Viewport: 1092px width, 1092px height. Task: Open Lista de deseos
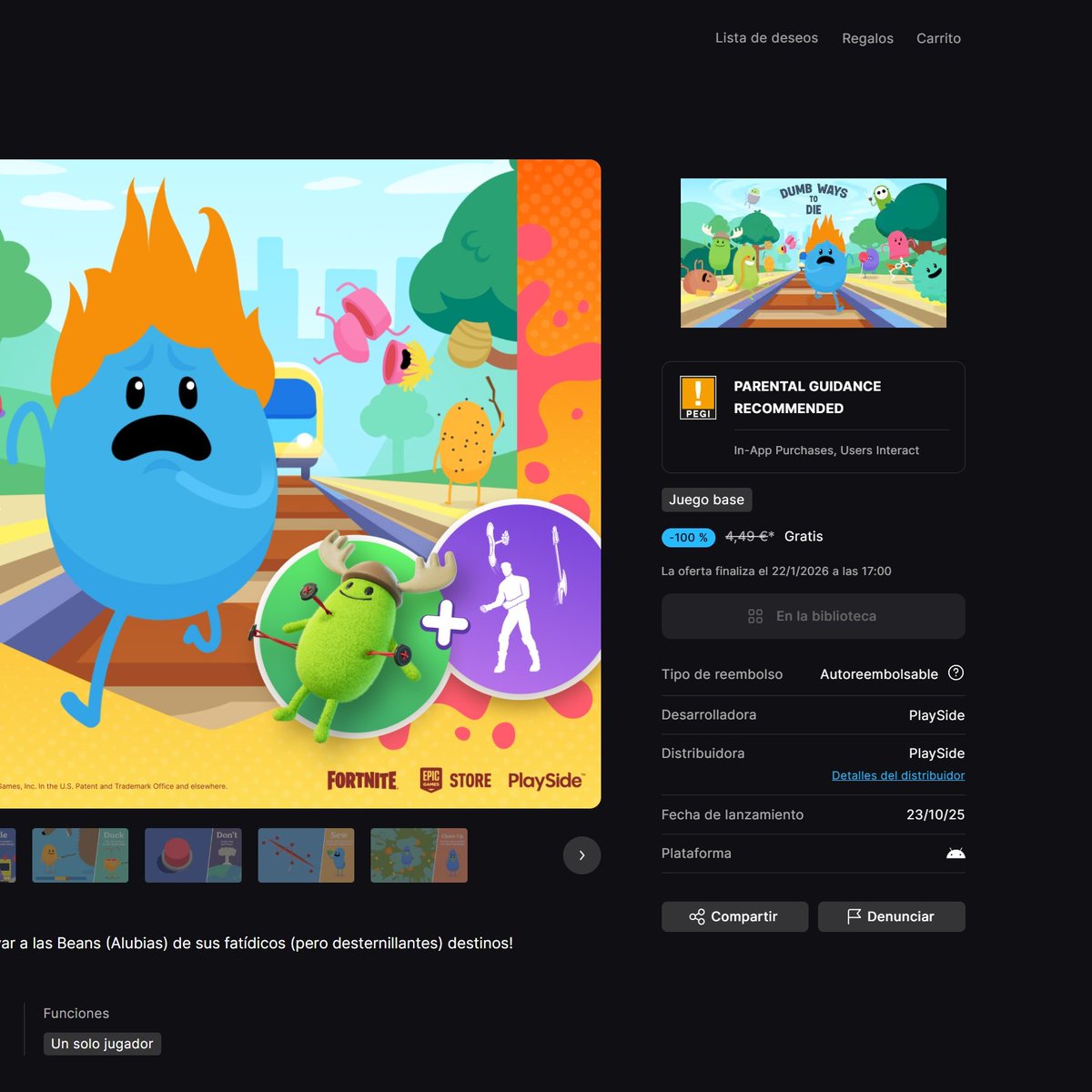tap(766, 38)
